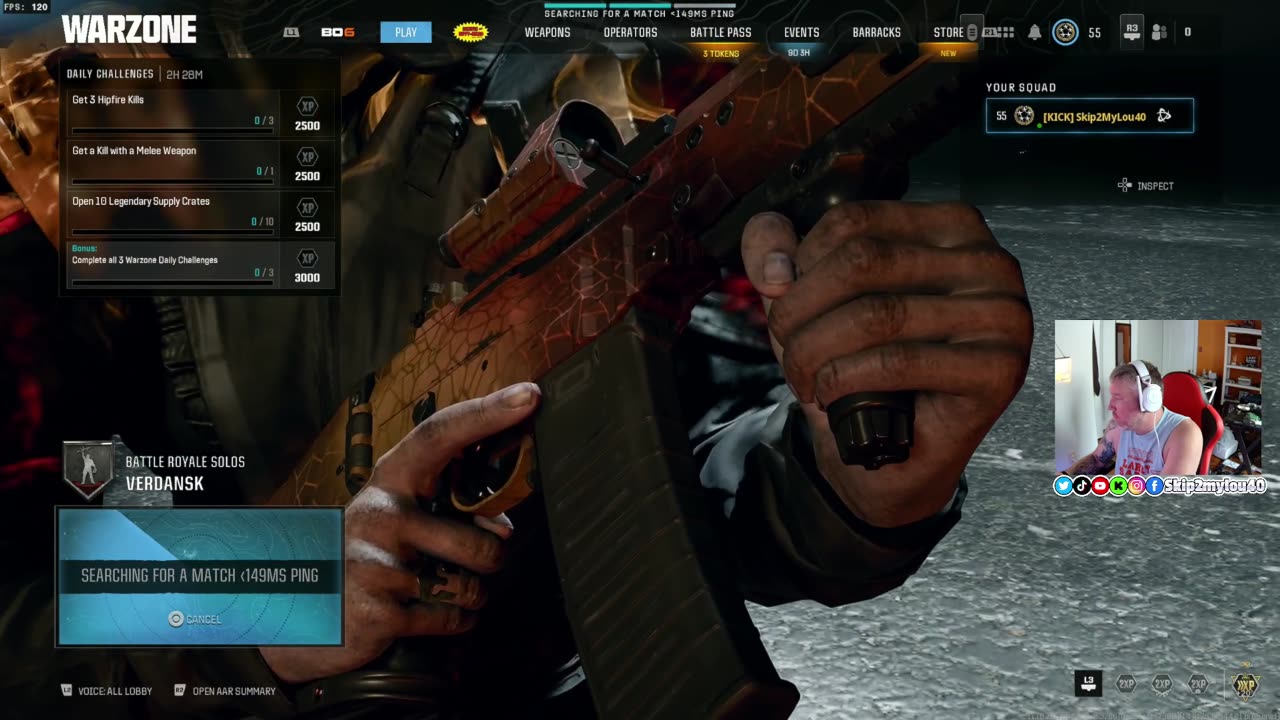The height and width of the screenshot is (720, 1280).
Task: Click Complete all 3 Warzone Daily Challenges
Action: click(202, 265)
